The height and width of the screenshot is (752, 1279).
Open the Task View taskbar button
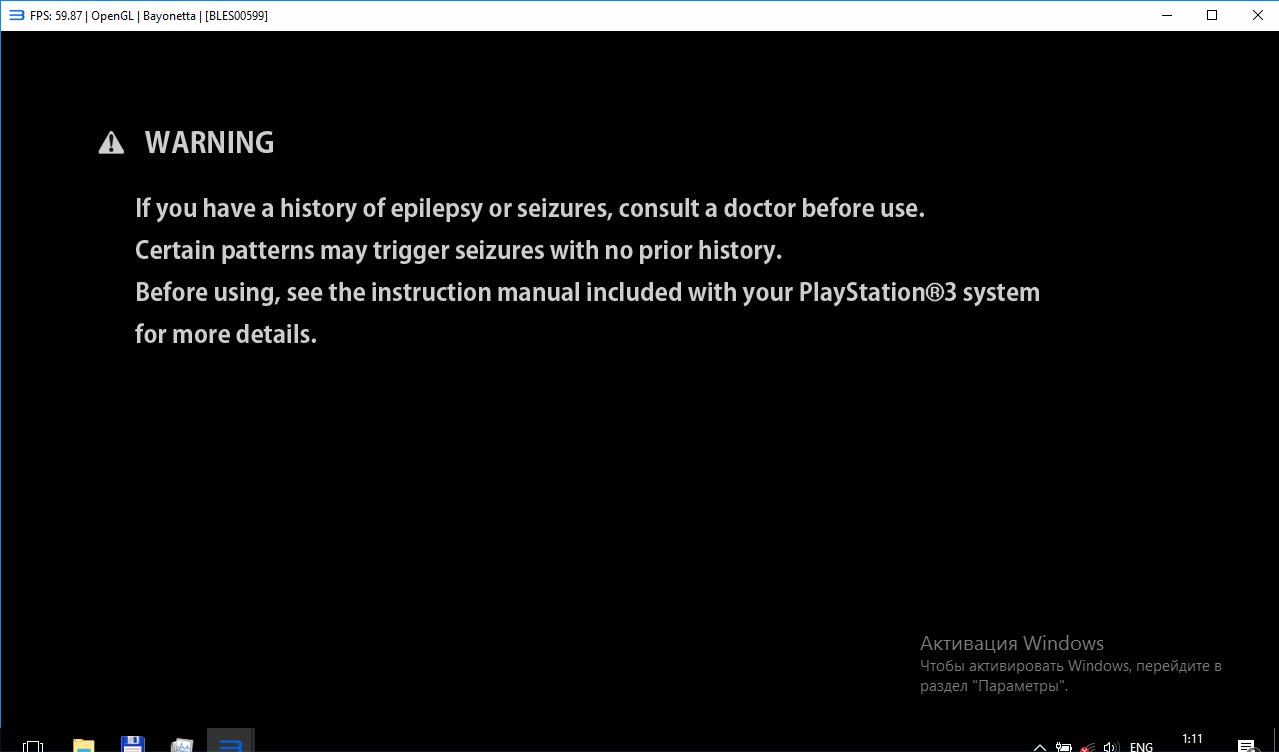(33, 745)
